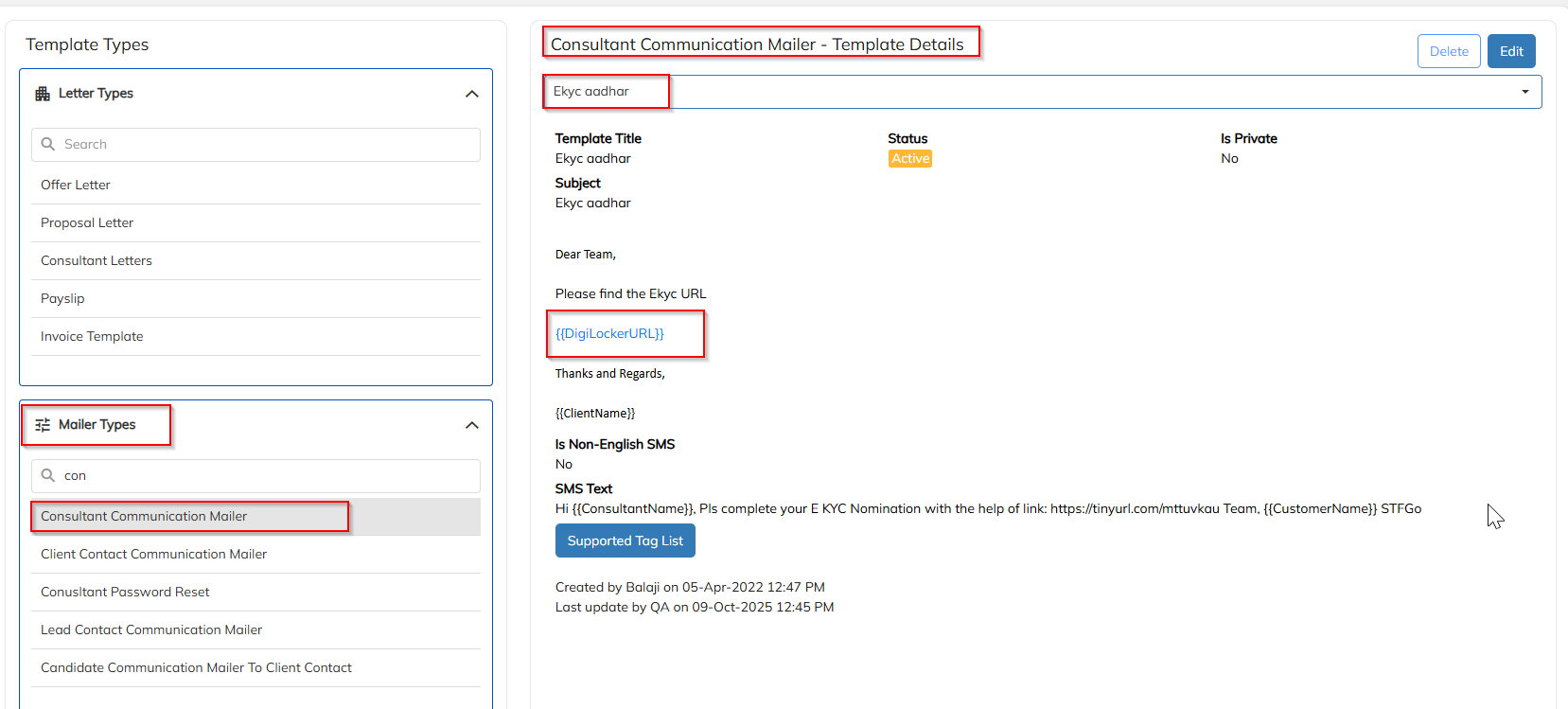Viewport: 1568px width, 709px height.
Task: Select Invoice Template letter type
Action: (x=255, y=336)
